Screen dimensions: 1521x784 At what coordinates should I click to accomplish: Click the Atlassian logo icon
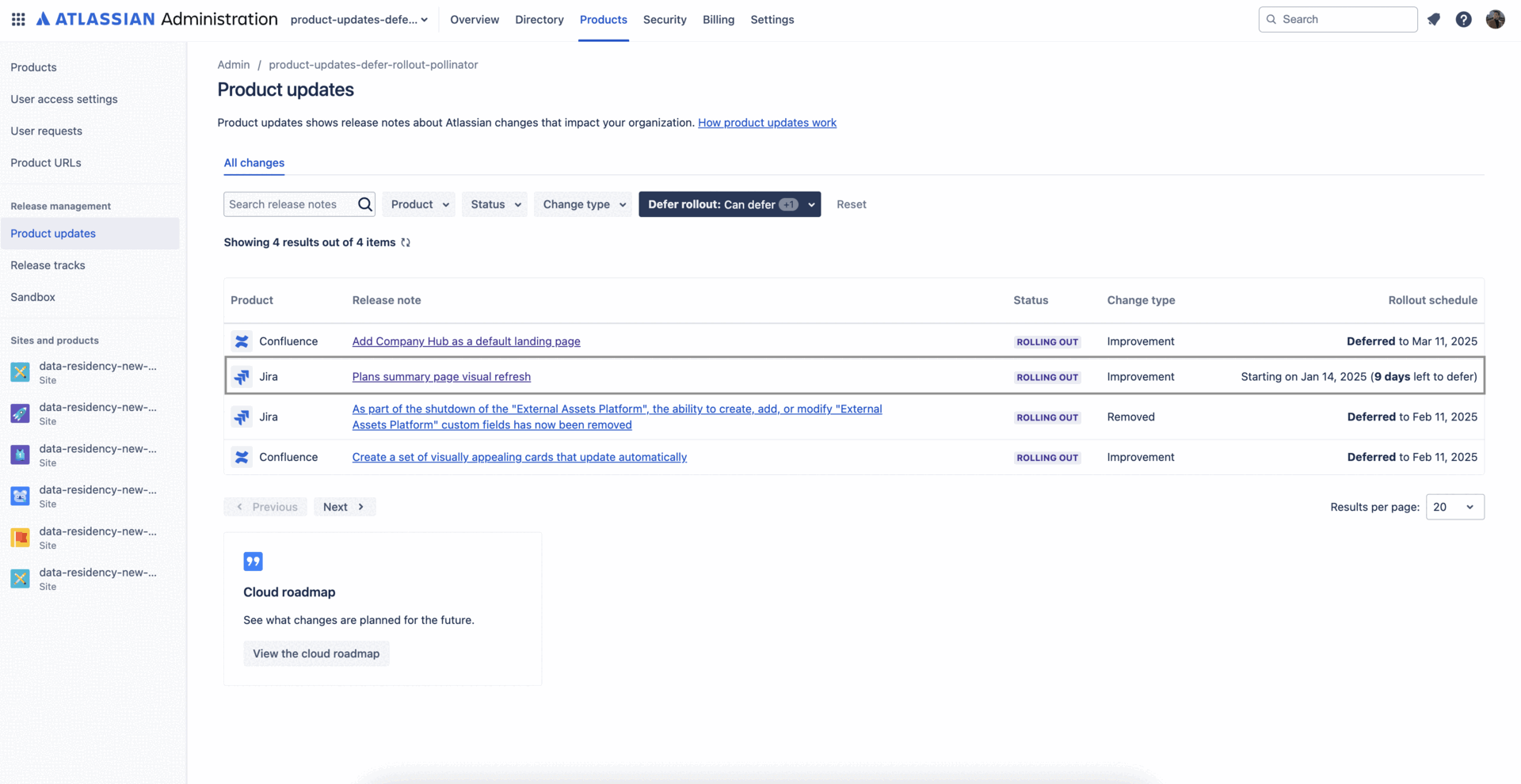click(44, 19)
